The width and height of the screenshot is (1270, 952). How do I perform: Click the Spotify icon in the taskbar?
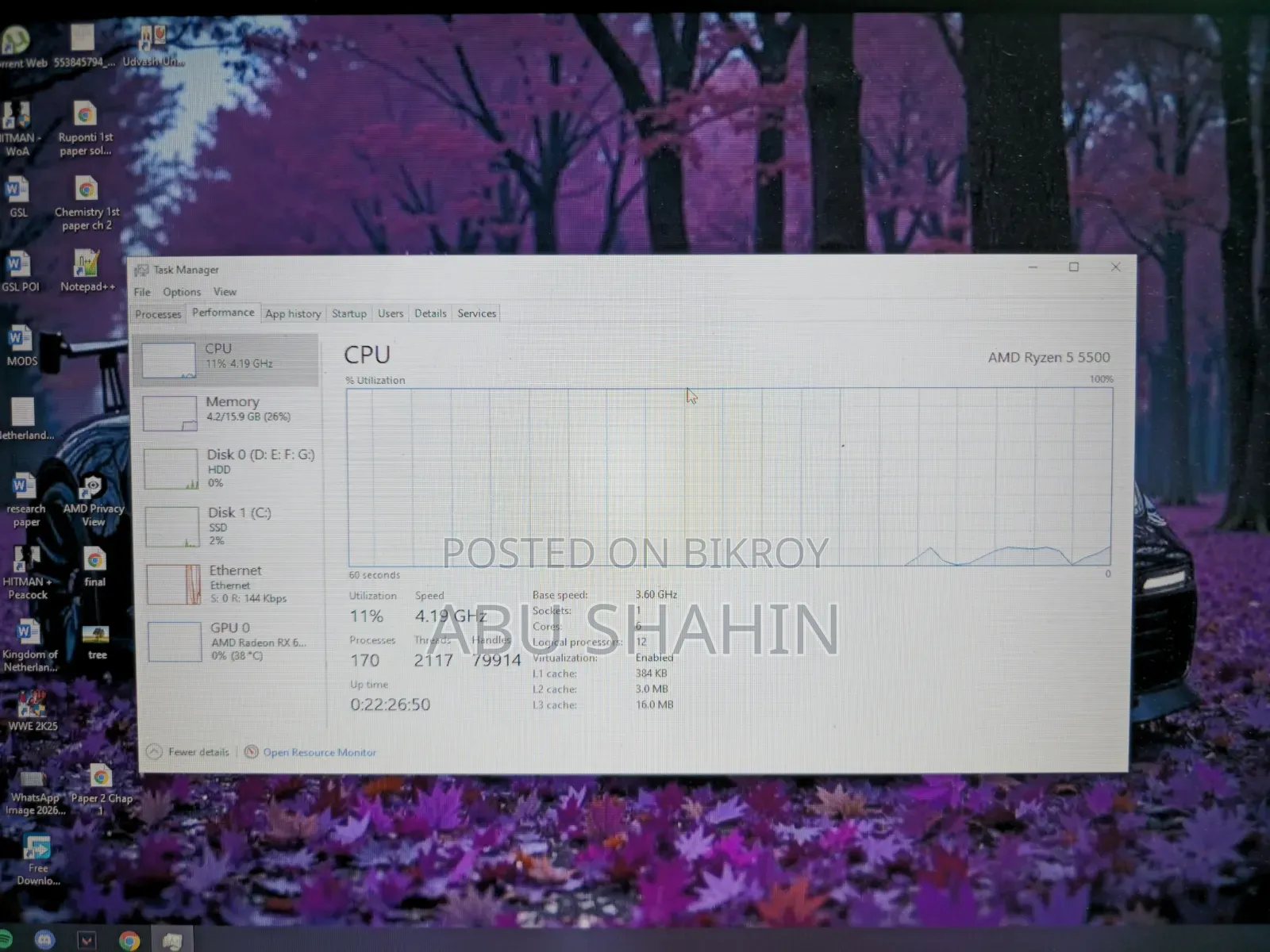tap(5, 941)
